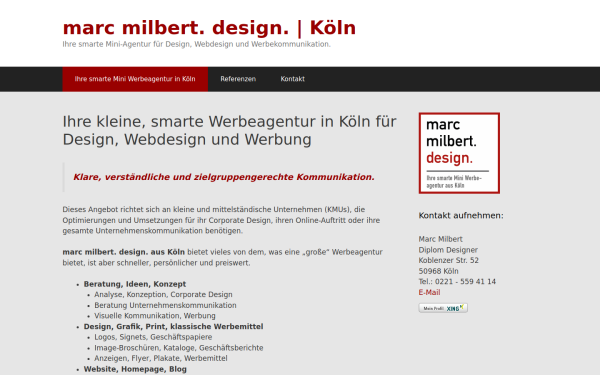Click list item 'Anzeigen, Flyer, Plakate, Werbemittel'
600x375 pixels.
point(161,359)
